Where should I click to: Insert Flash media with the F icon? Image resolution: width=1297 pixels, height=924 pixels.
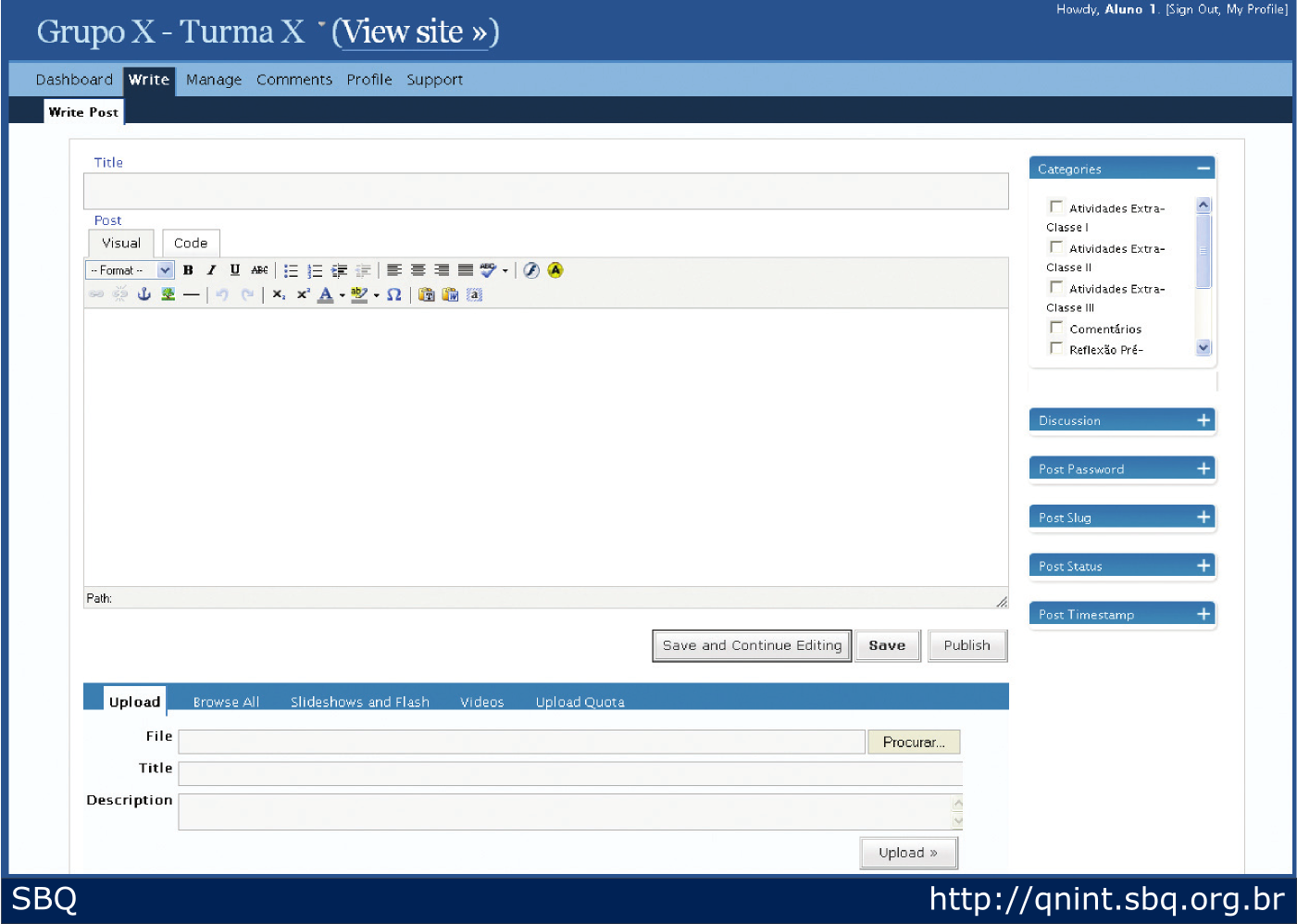(x=531, y=270)
